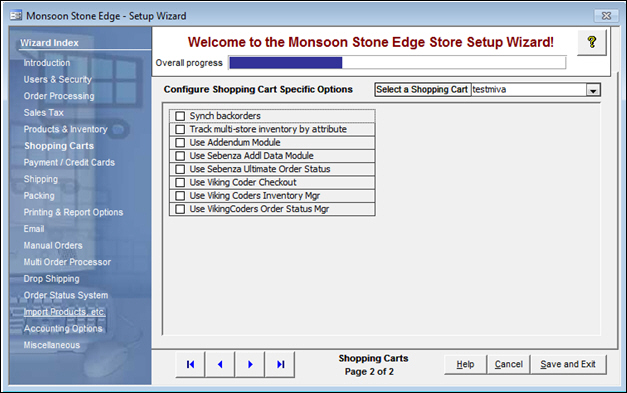This screenshot has height=393, width=627.
Task: Open Manual Orders section
Action: tap(53, 245)
